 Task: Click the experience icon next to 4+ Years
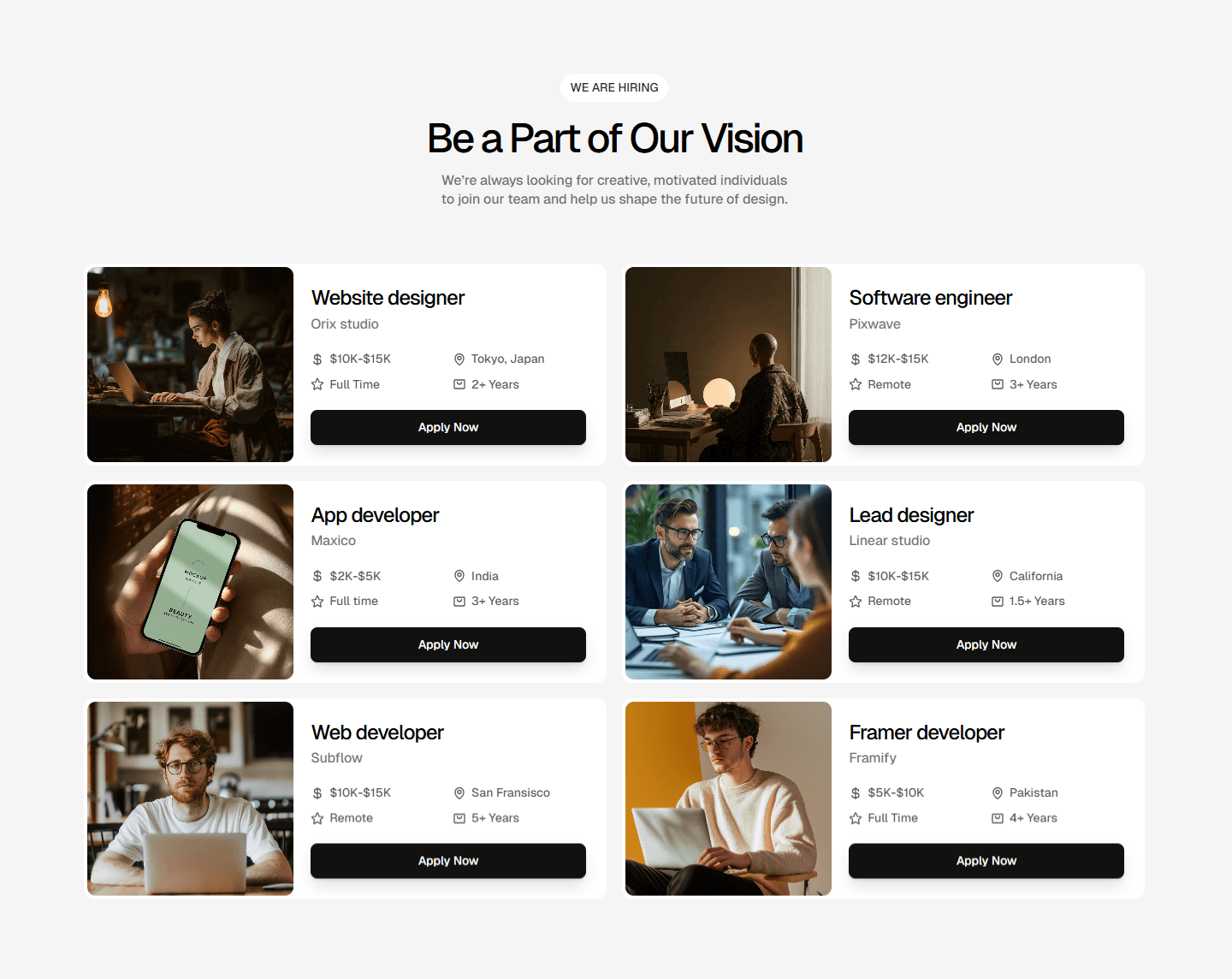(998, 818)
